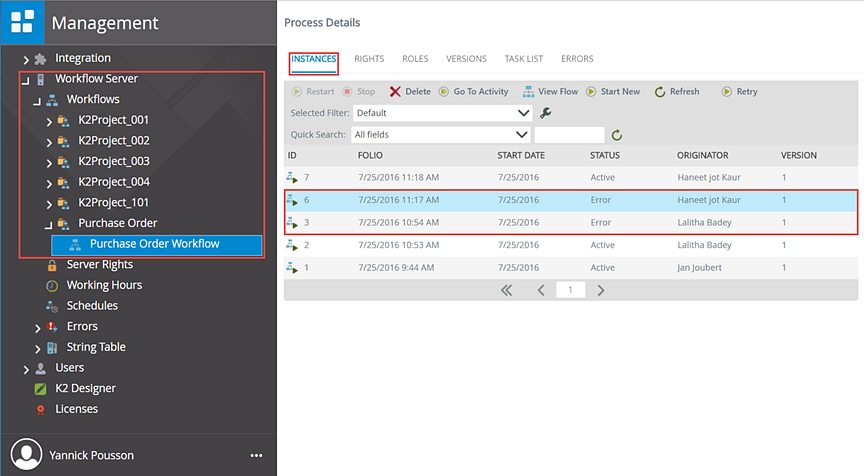Click the Restart toolbar button
Viewport: 864px width, 476px height.
point(313,91)
